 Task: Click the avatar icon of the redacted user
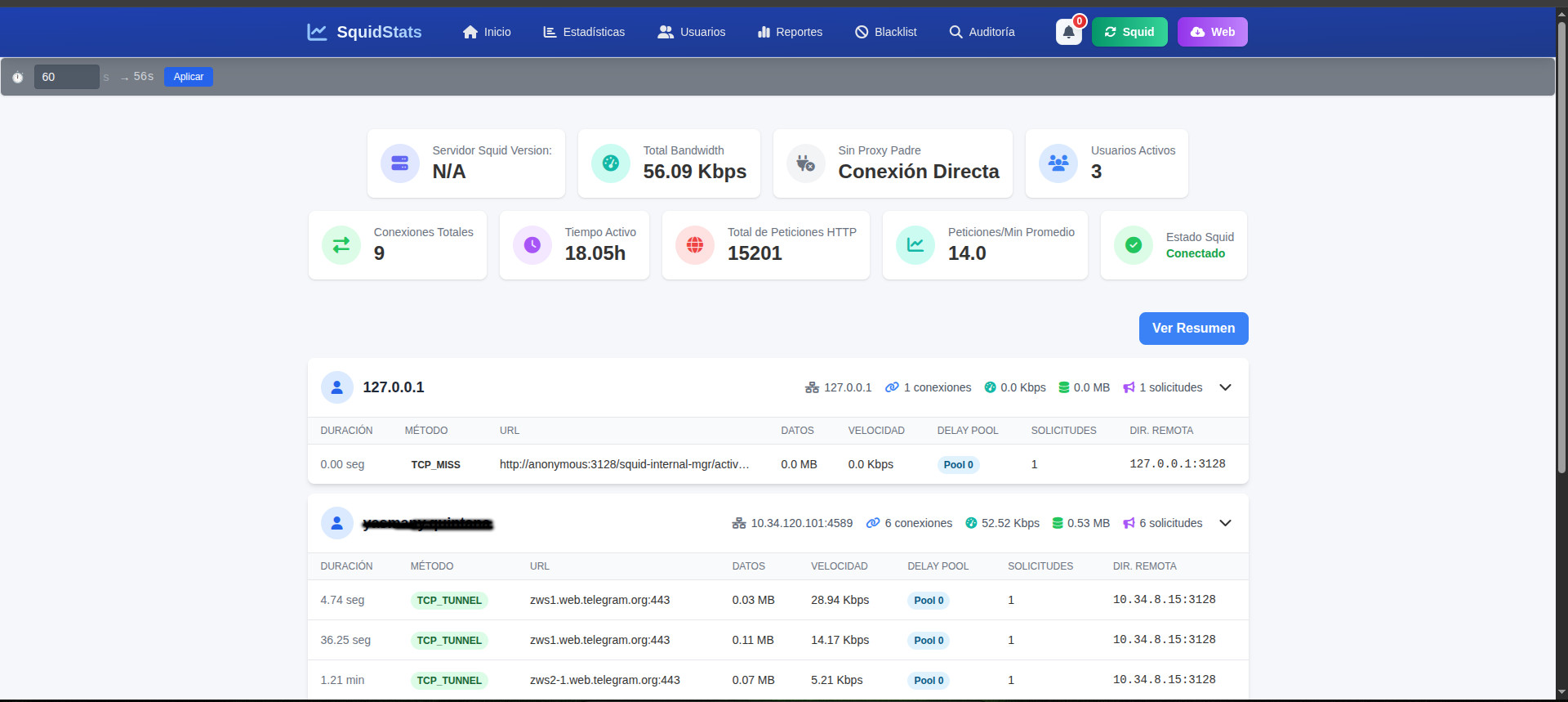point(337,523)
